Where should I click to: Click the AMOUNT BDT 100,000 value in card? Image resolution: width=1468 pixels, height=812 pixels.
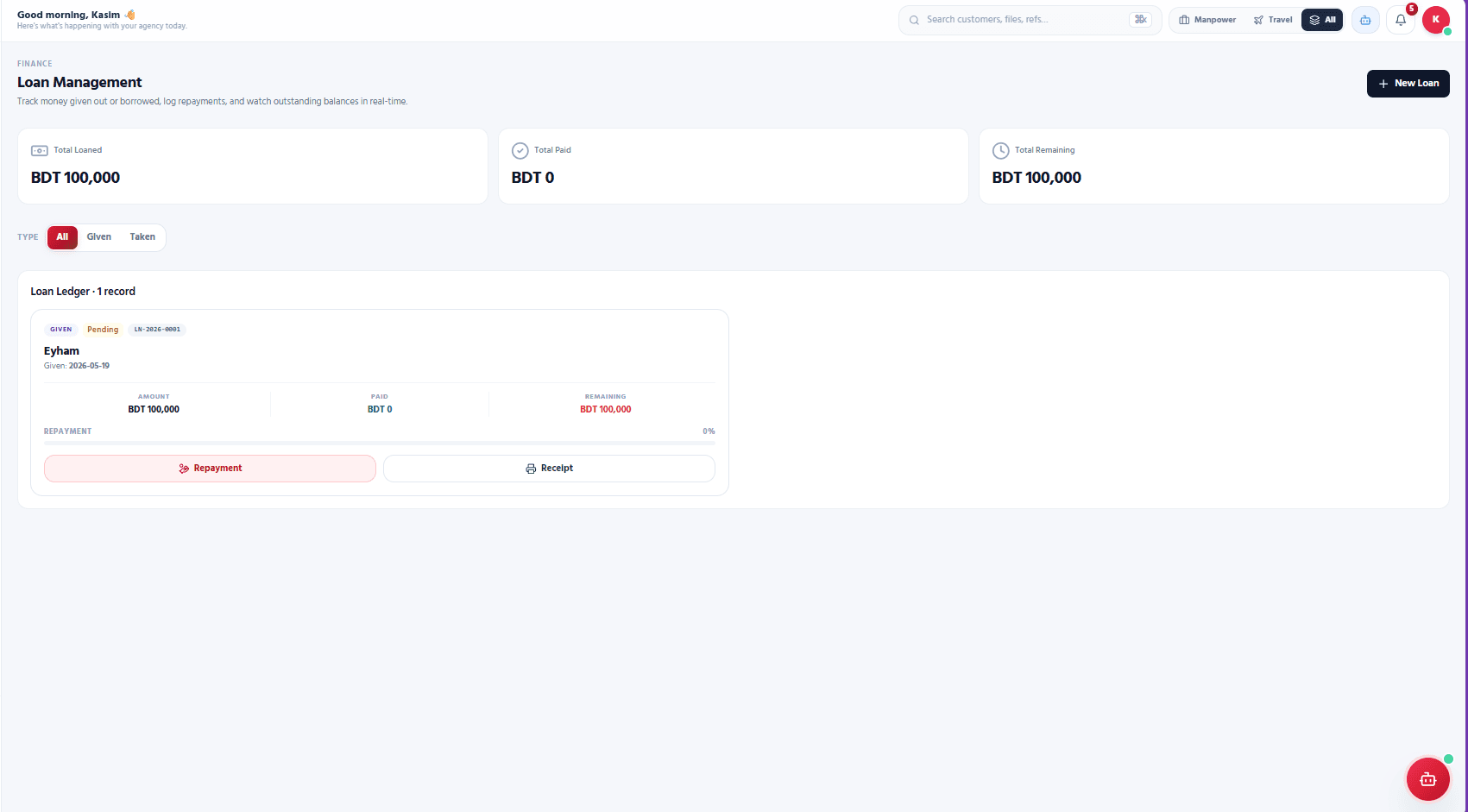154,410
